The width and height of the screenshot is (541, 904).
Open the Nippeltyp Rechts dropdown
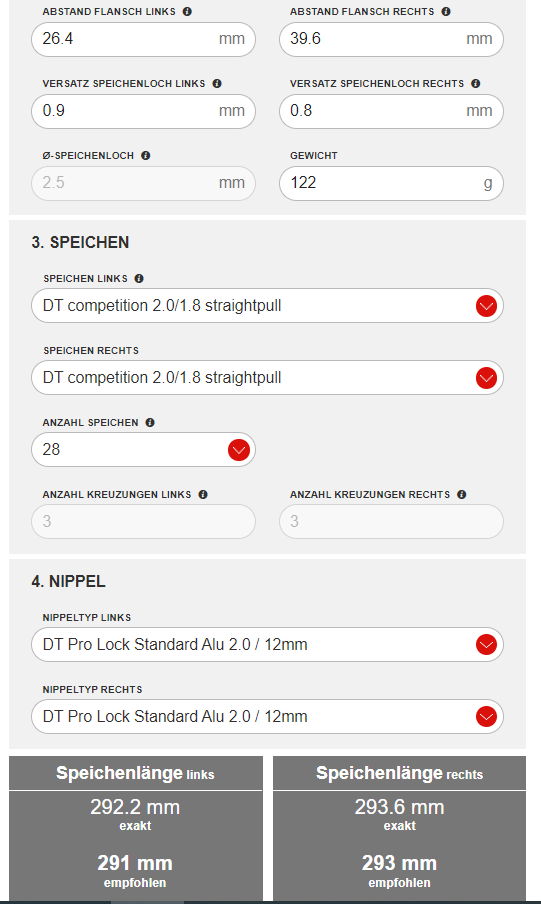coord(267,717)
